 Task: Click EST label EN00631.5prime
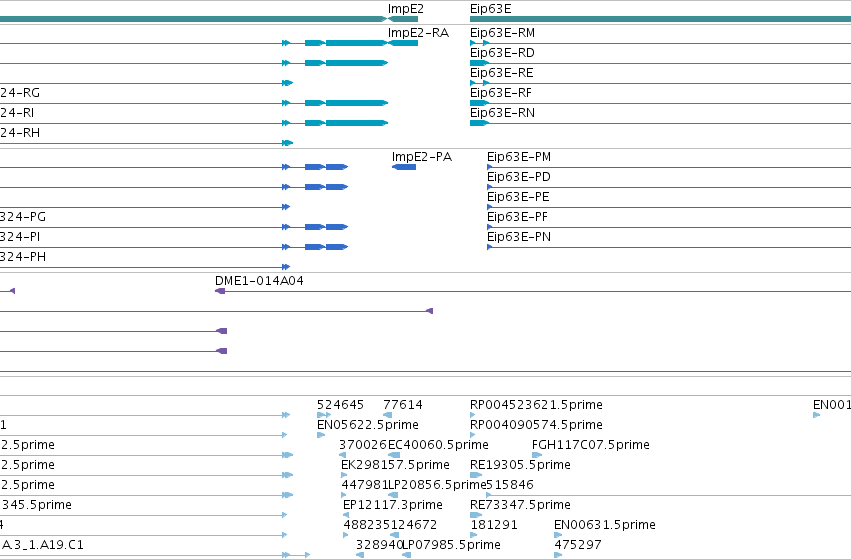(605, 525)
